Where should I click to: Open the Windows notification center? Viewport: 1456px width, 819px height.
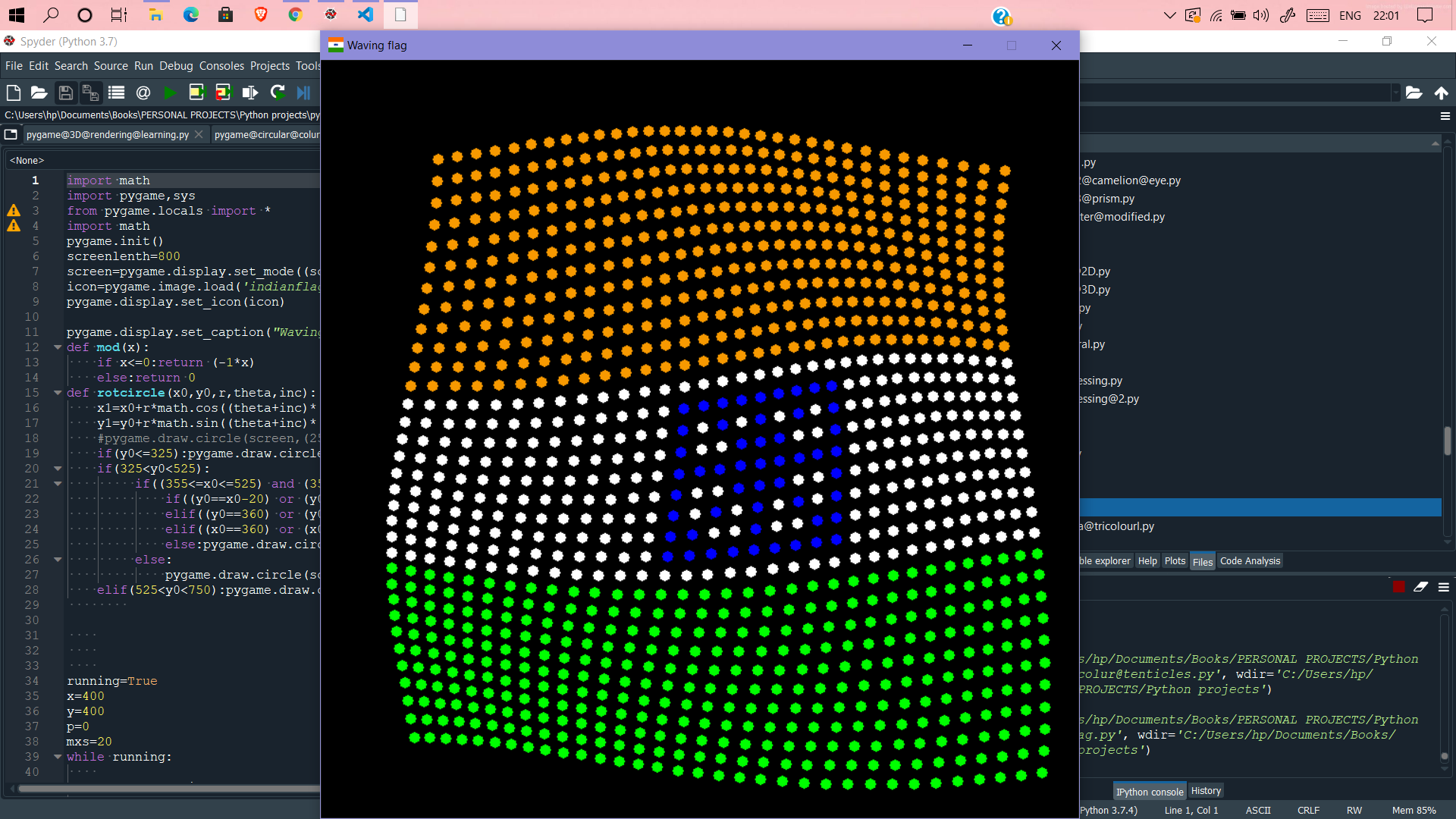coord(1425,15)
